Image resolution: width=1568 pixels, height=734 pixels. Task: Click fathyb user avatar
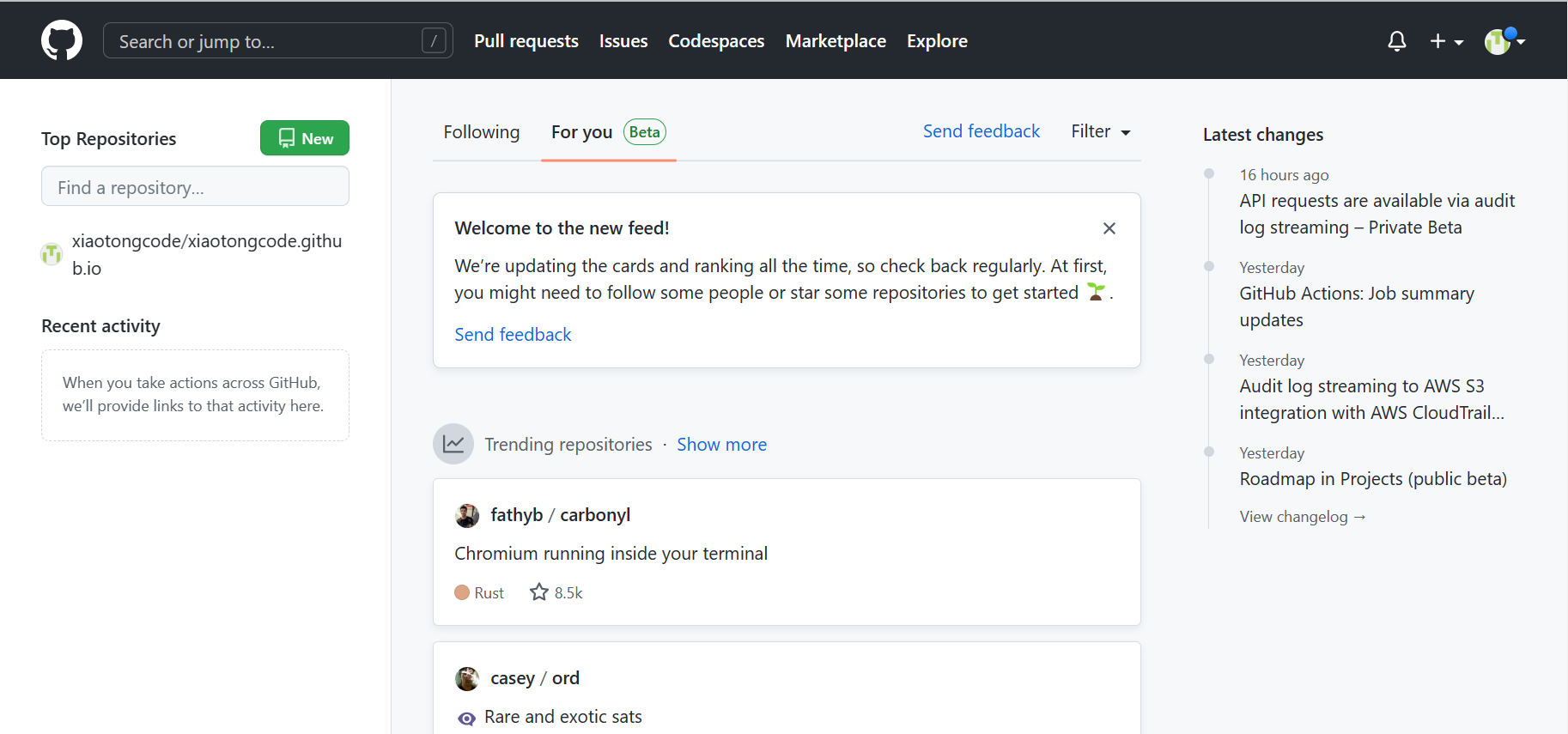pyautogui.click(x=467, y=515)
